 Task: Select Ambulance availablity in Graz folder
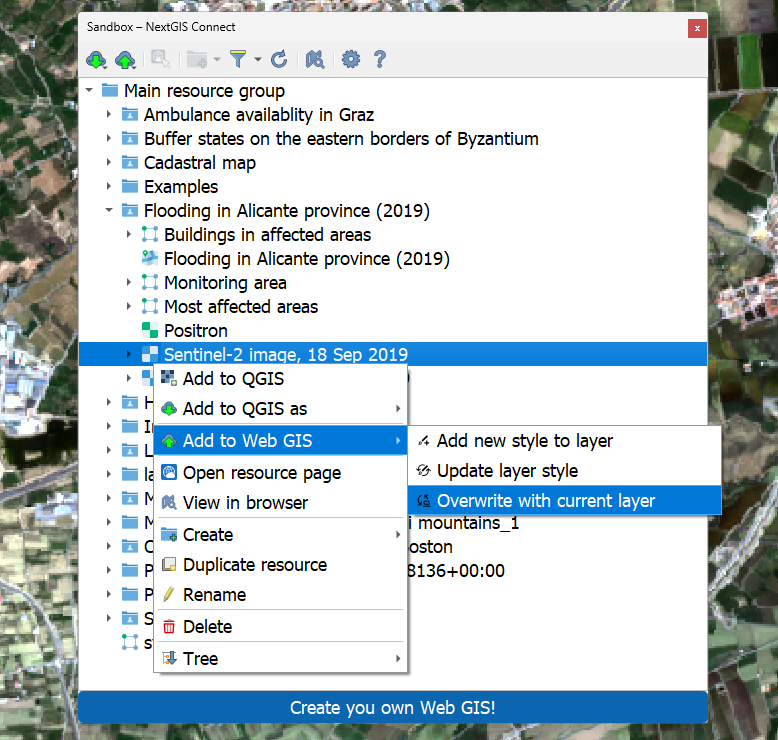click(259, 115)
